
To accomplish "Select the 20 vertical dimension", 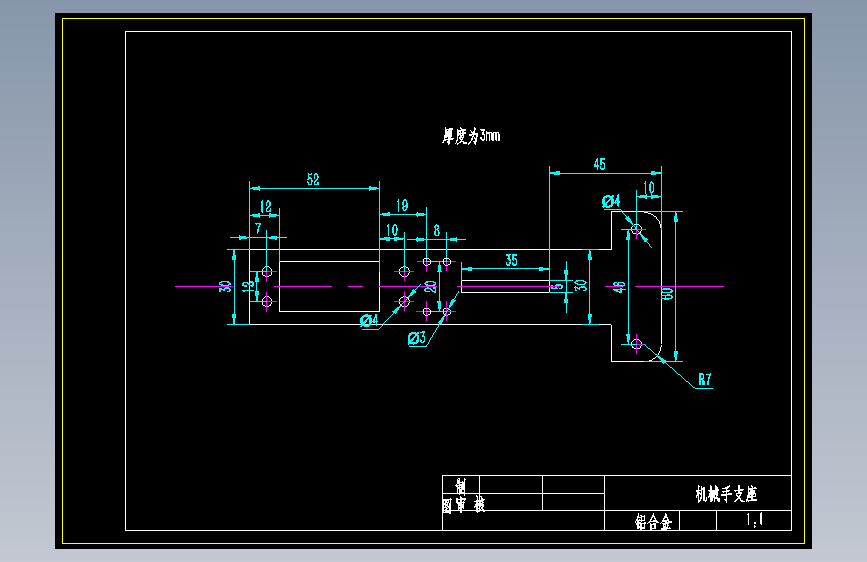I will pos(430,287).
